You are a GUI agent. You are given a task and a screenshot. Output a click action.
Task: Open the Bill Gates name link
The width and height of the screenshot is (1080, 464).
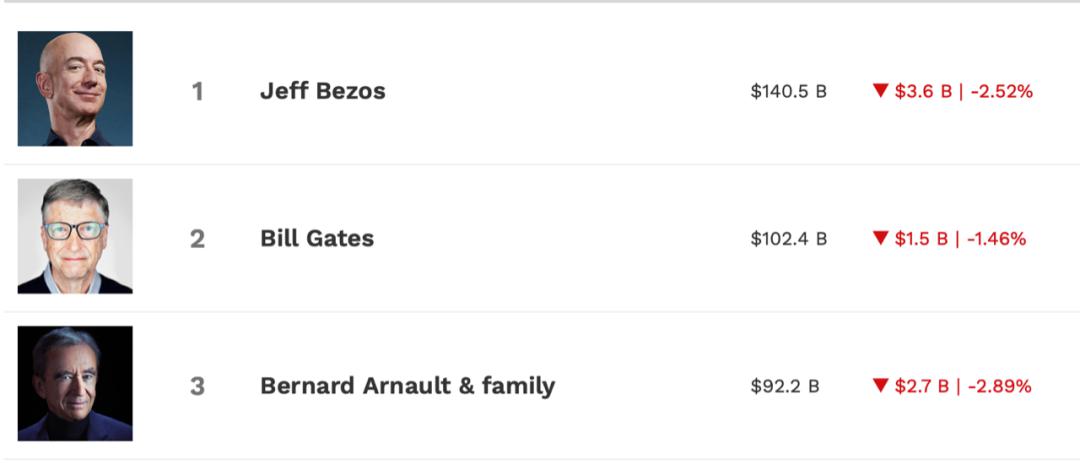317,238
